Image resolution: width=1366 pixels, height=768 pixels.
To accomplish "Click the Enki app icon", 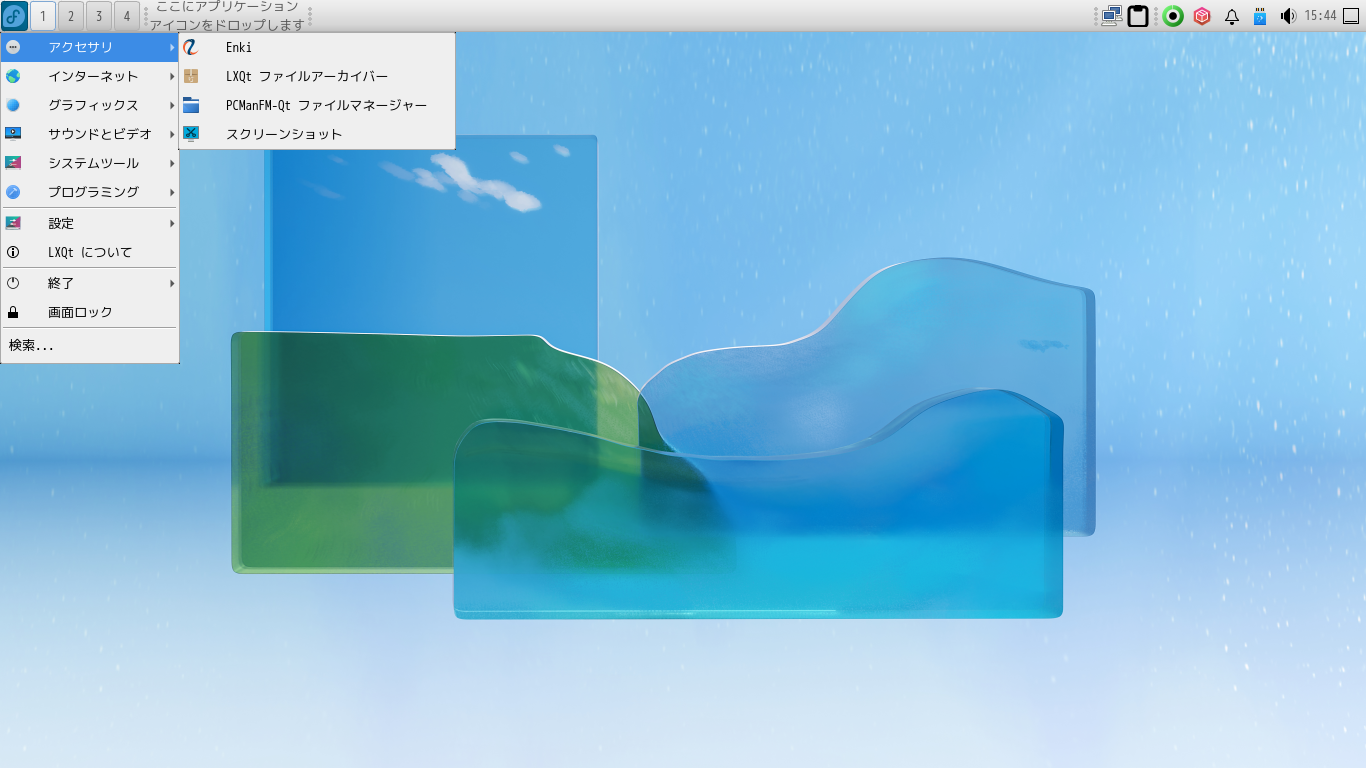I will pos(191,47).
